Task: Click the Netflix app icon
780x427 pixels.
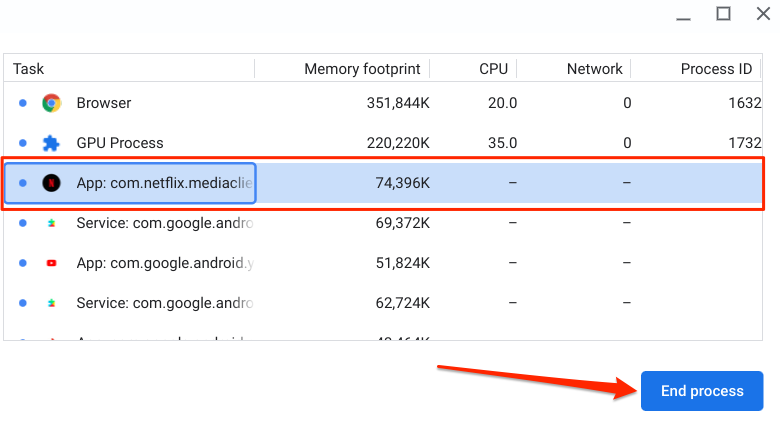Action: click(51, 183)
